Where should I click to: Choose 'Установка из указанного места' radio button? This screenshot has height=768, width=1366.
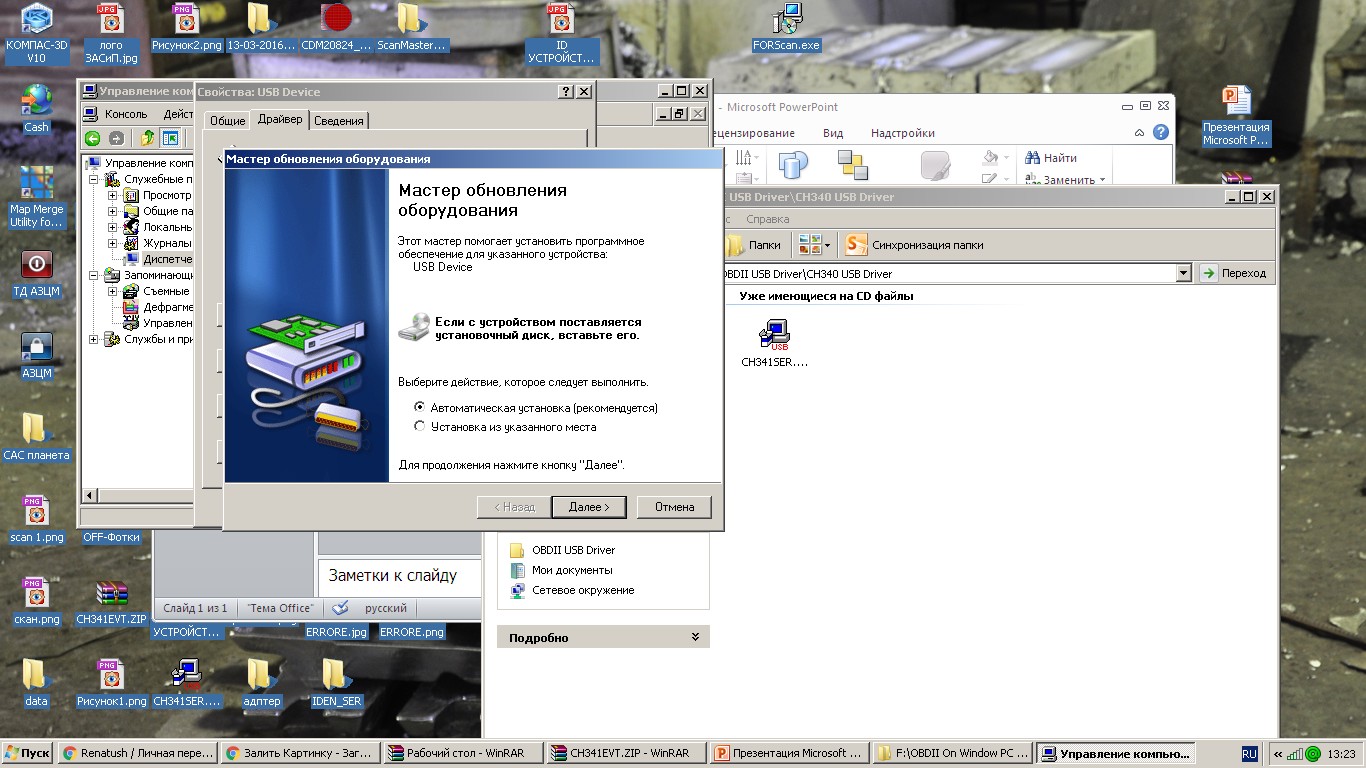(420, 427)
